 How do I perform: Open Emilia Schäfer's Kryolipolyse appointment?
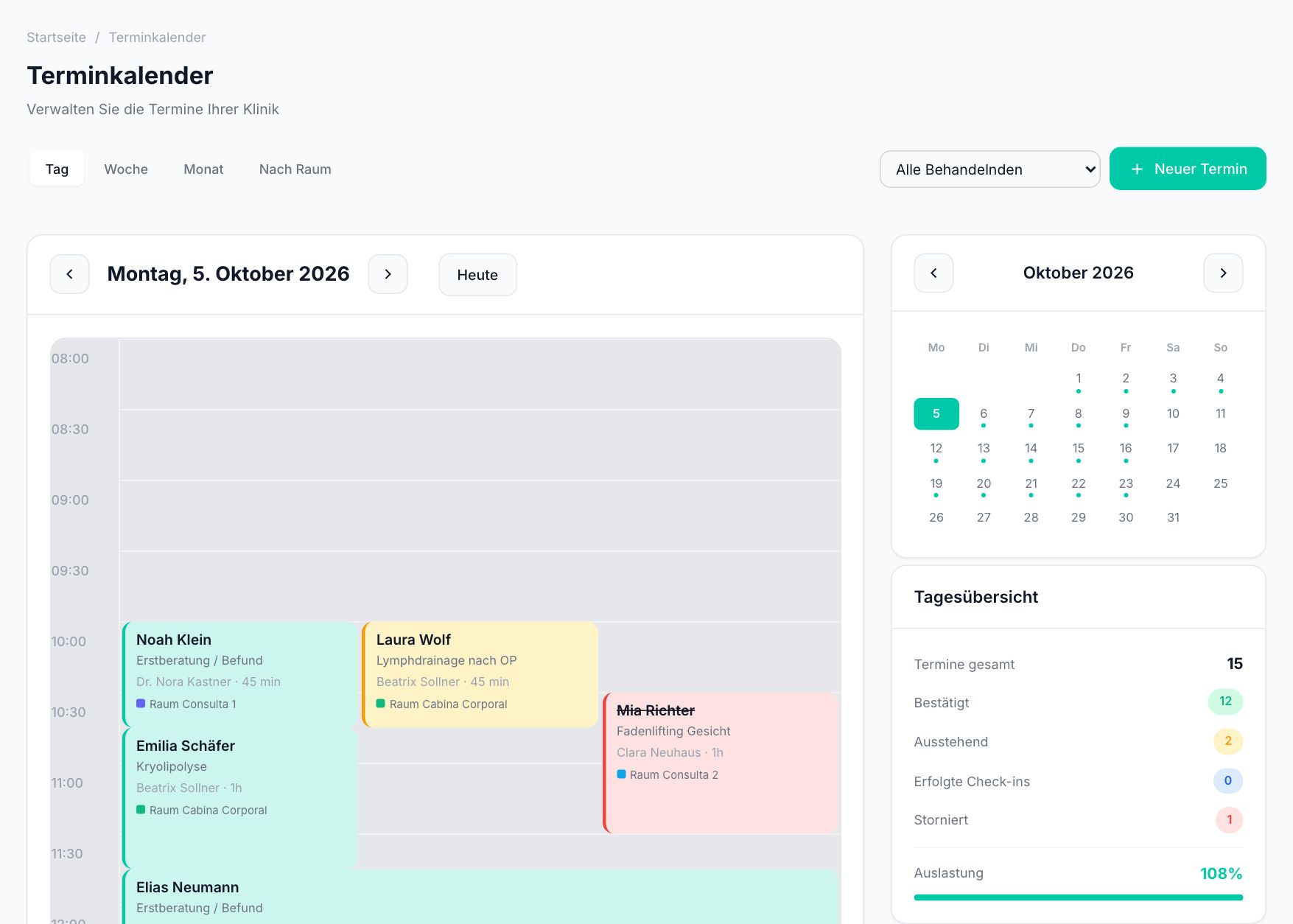[239, 798]
